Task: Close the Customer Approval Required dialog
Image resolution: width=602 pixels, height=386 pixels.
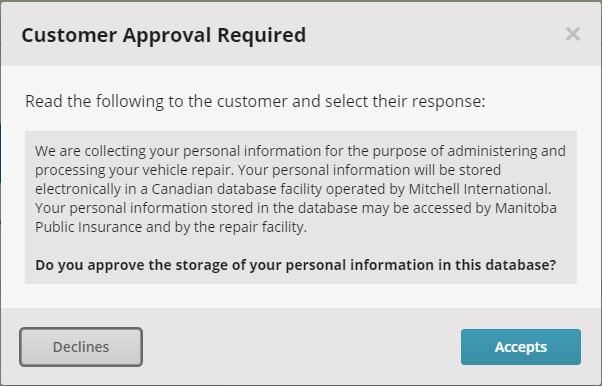Action: [x=572, y=34]
